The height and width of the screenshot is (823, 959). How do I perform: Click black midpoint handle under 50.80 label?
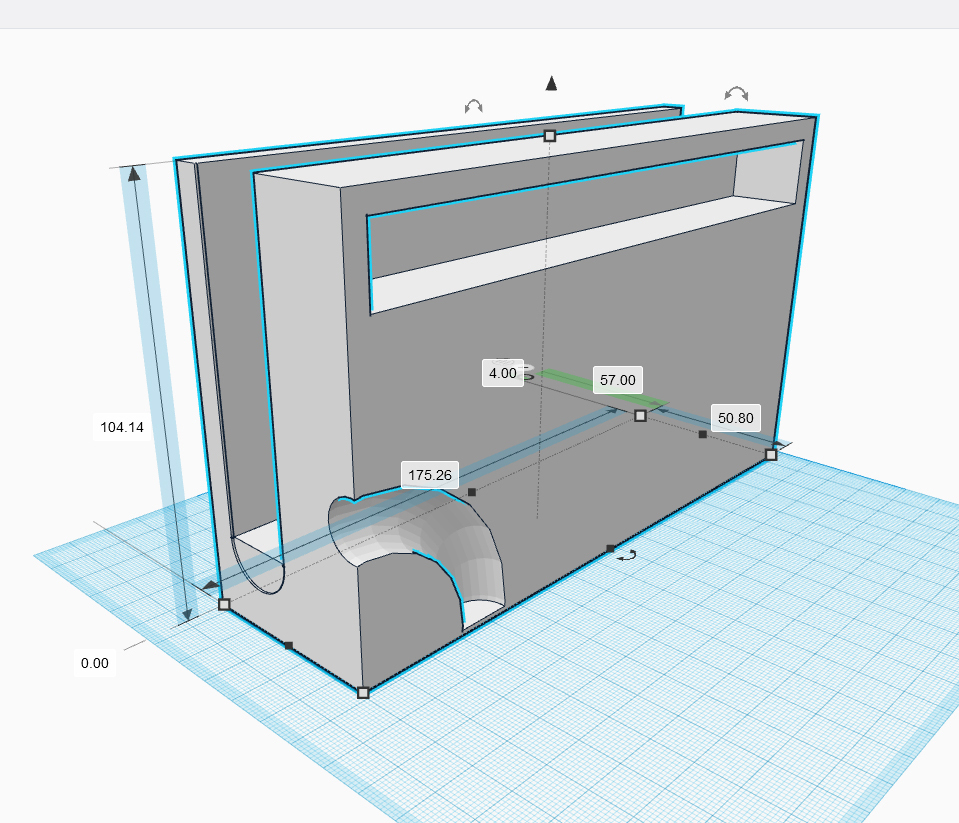coord(703,434)
